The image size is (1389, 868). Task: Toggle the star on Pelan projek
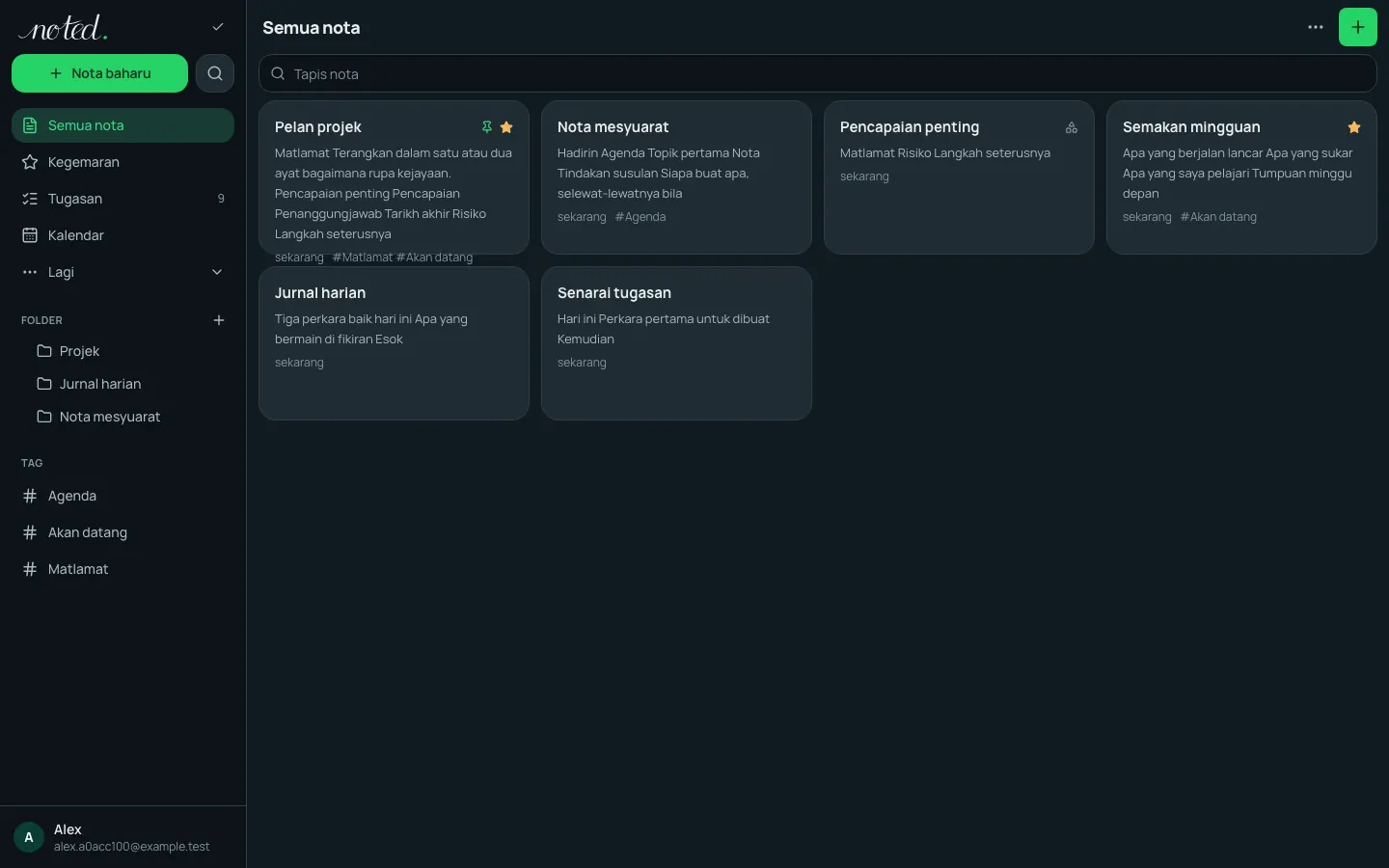[506, 127]
